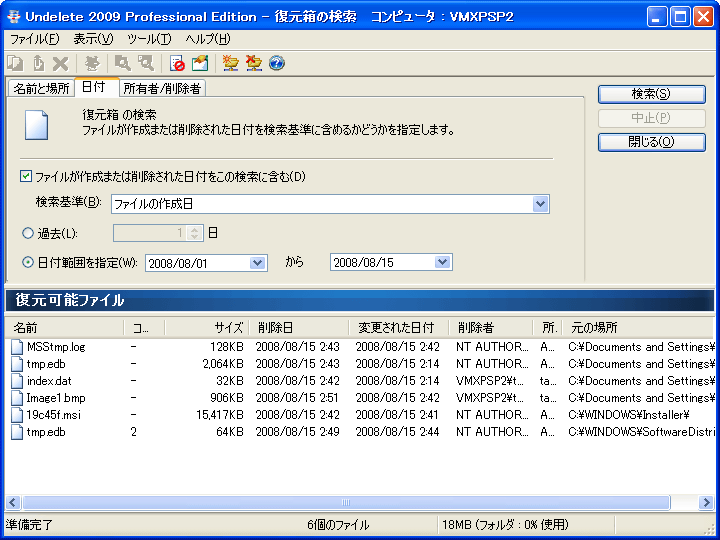Click the horizontal scrollbar thumb
This screenshot has width=720, height=540.
346,502
